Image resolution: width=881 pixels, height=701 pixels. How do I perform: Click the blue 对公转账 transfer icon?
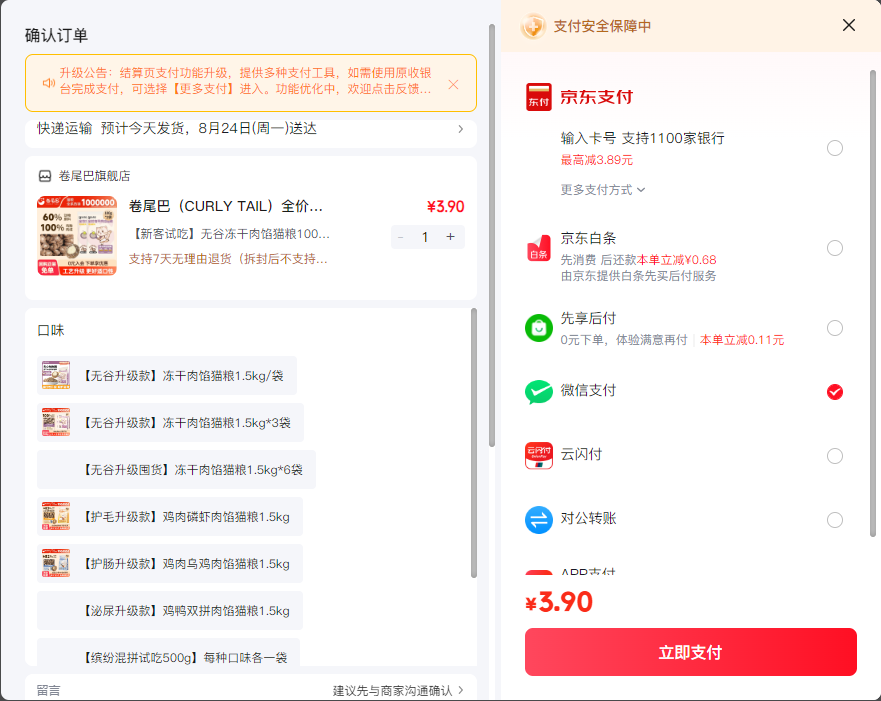[x=538, y=520]
